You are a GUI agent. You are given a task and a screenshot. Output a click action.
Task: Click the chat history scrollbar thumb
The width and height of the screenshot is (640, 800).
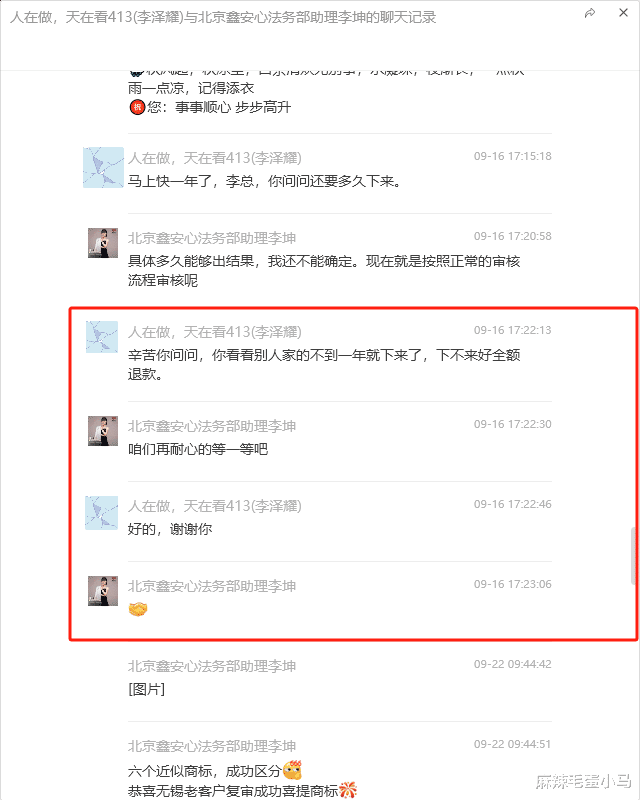tap(634, 556)
